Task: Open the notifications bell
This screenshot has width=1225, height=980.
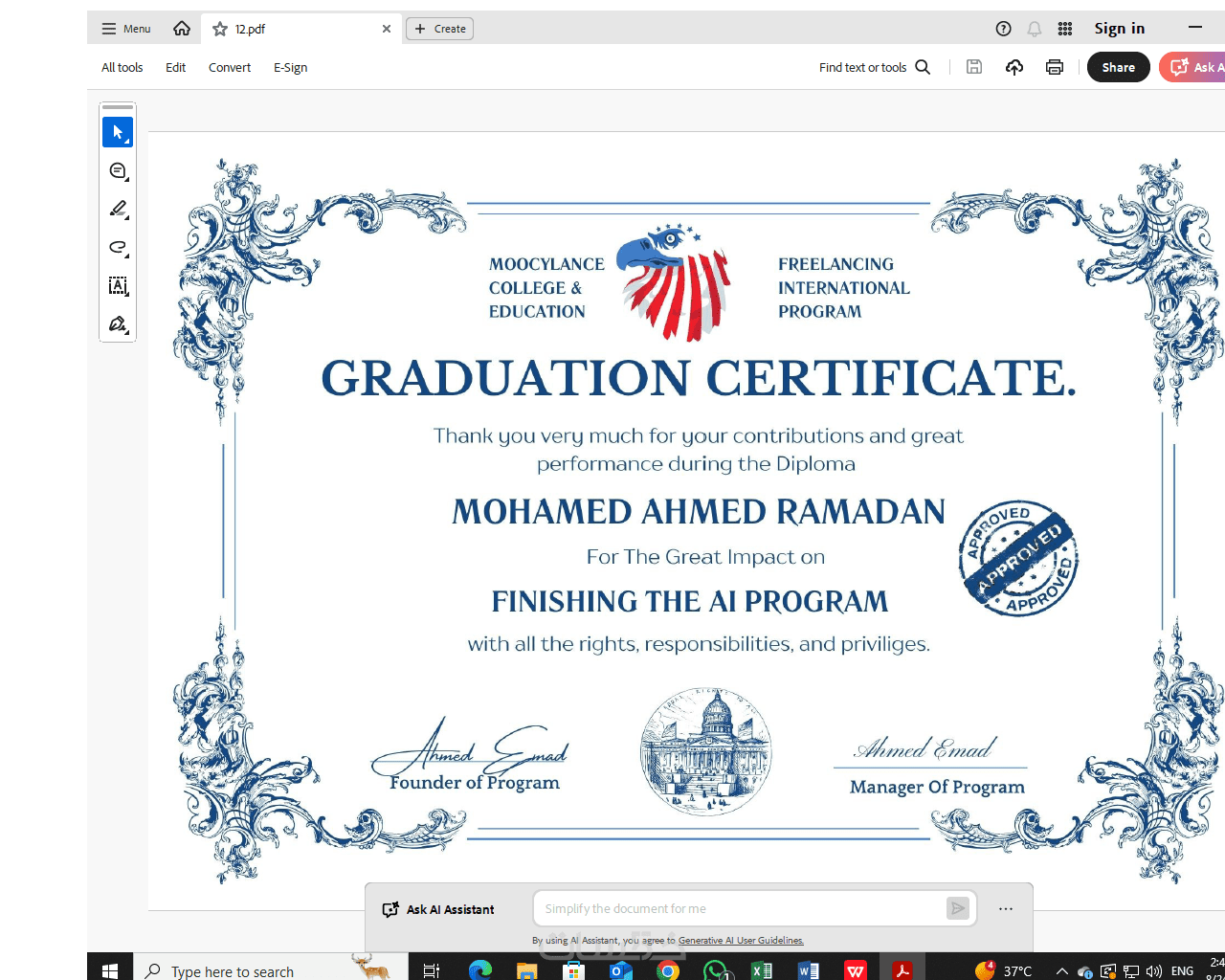Action: click(x=1035, y=29)
